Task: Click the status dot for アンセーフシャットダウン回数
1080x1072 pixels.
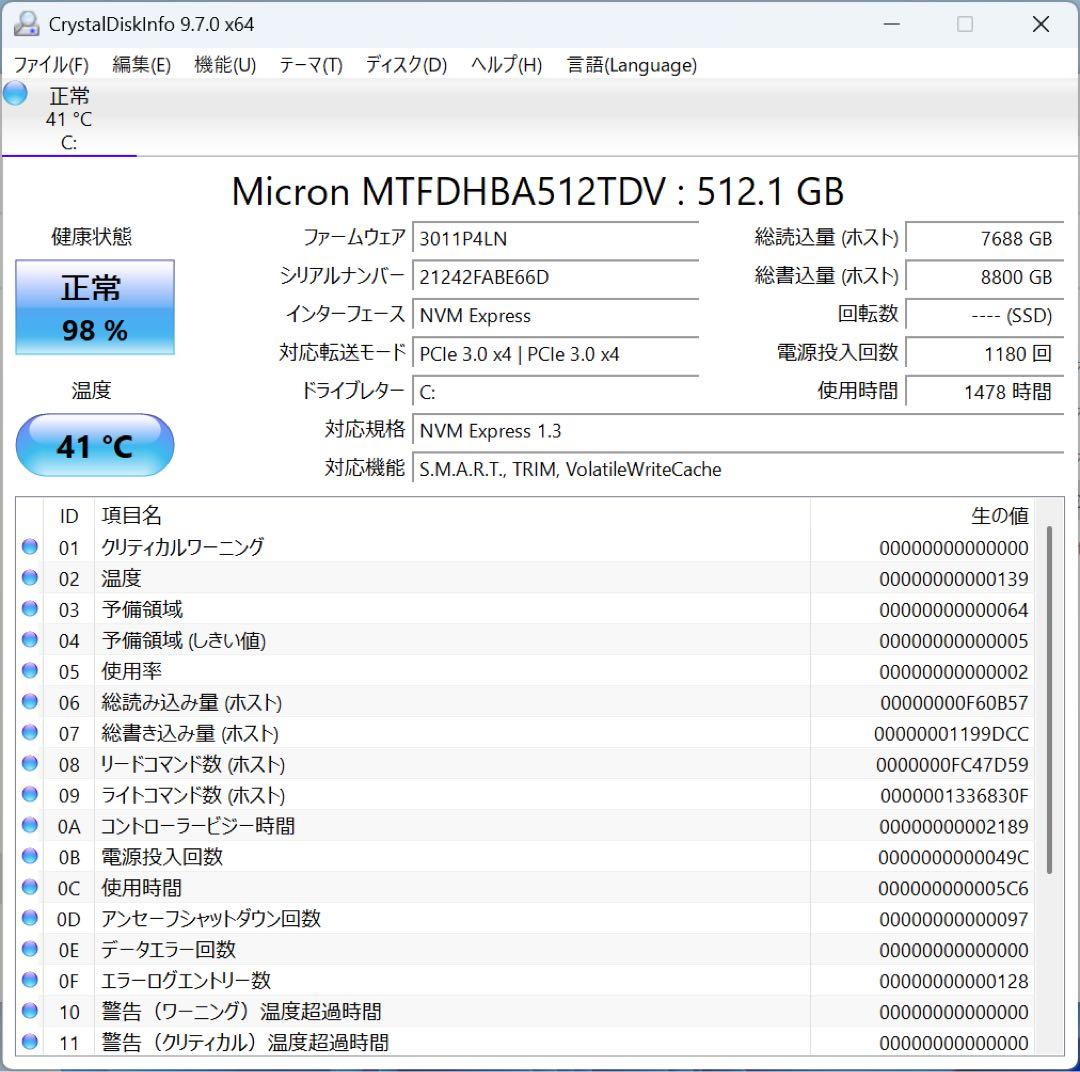Action: pos(29,918)
